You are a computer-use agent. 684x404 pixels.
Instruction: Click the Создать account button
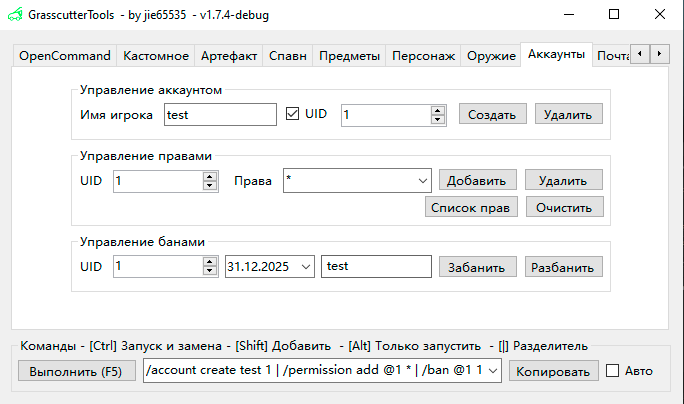tap(493, 114)
